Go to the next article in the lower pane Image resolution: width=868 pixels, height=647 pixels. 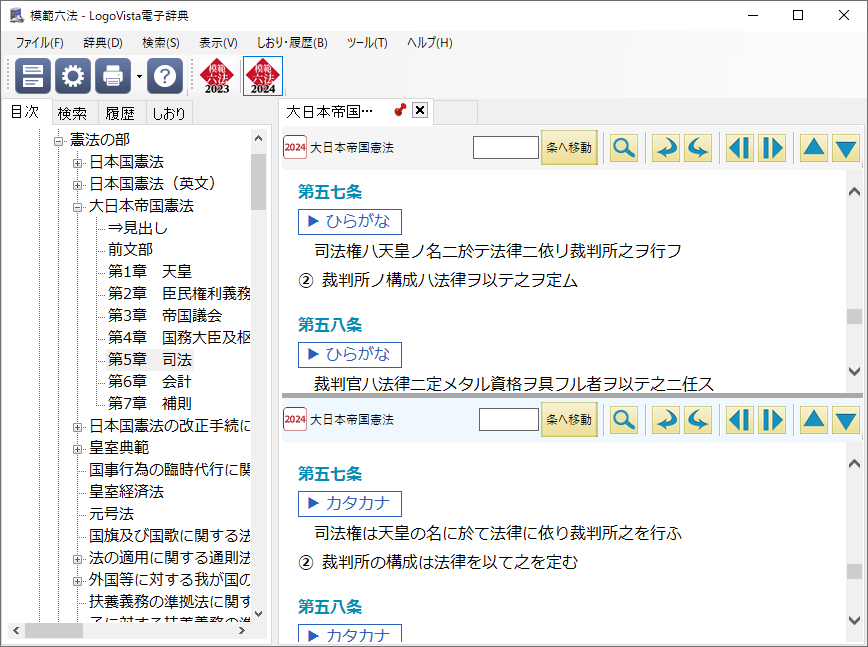(x=772, y=420)
